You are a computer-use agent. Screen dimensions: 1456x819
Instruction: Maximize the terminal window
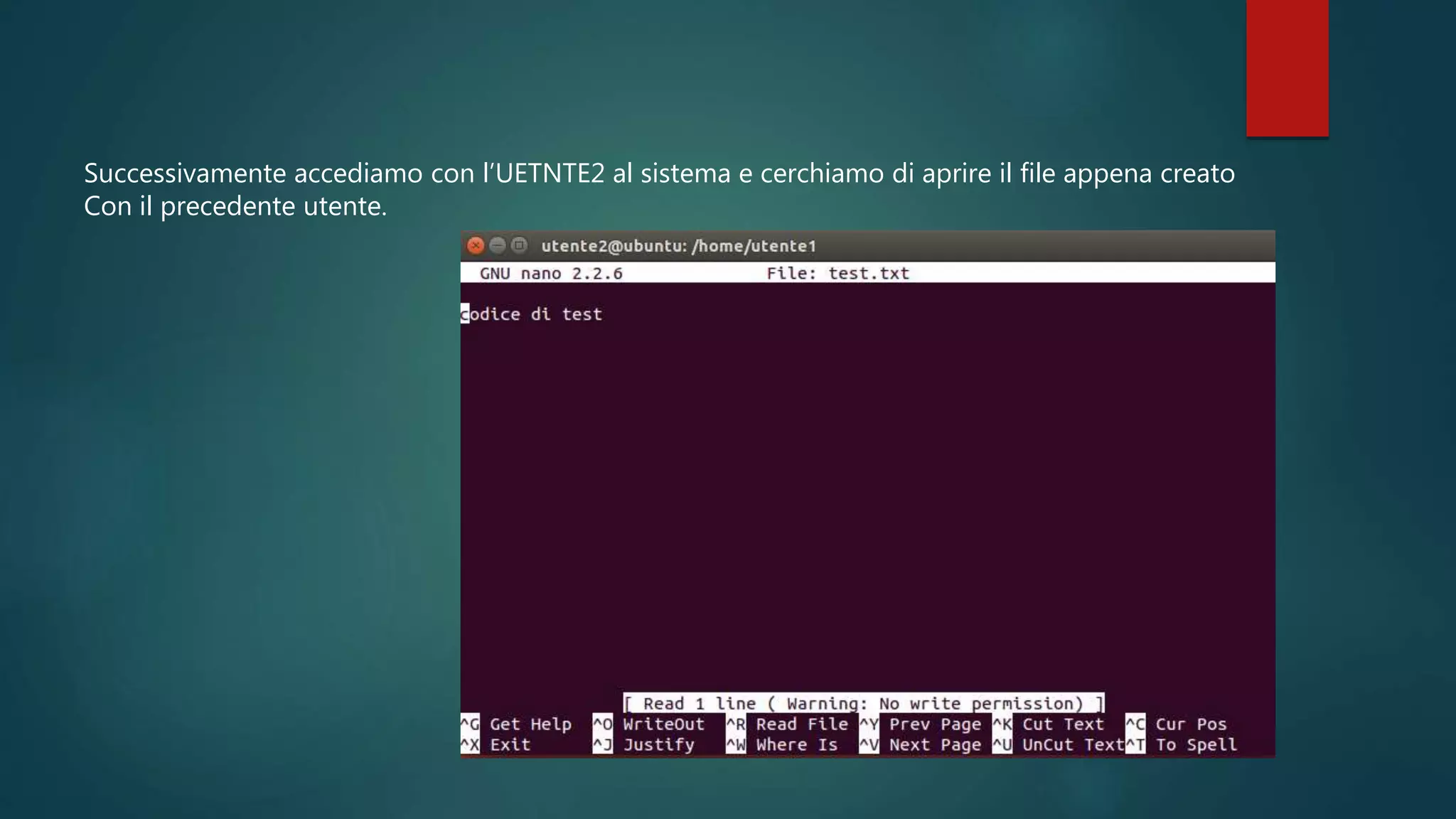tap(520, 245)
